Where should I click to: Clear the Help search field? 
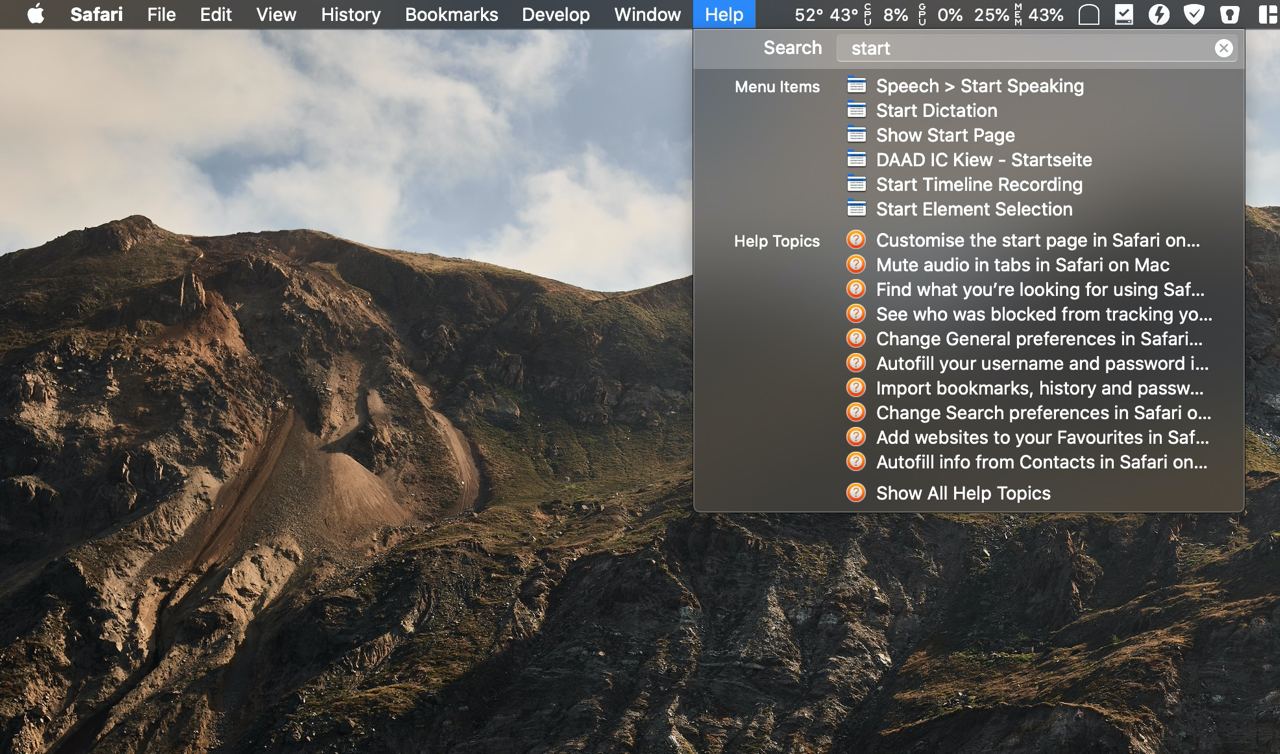(1224, 48)
